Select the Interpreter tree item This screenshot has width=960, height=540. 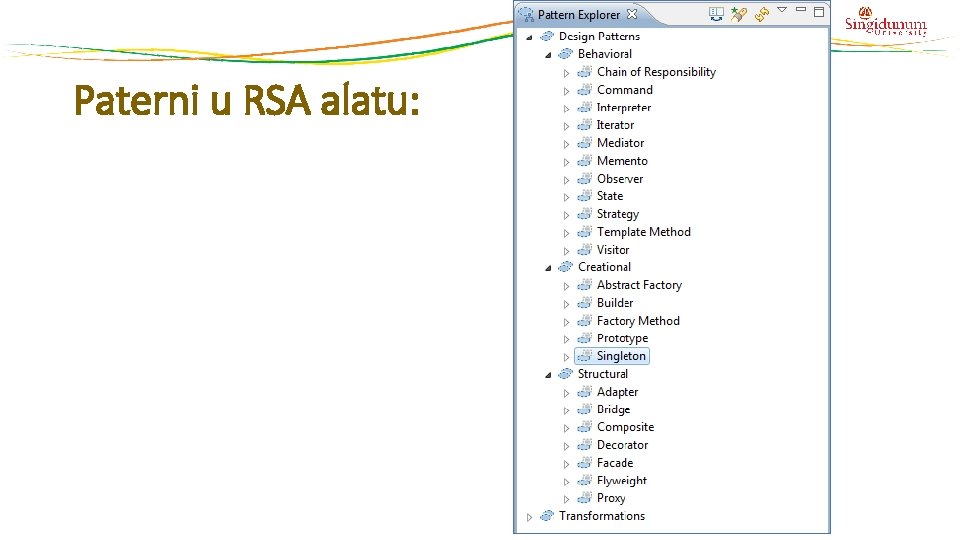click(x=624, y=108)
